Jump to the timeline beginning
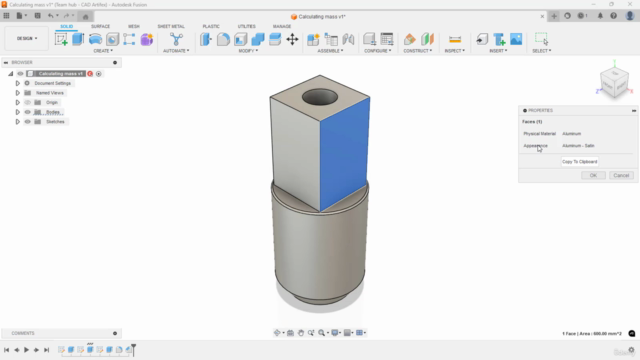This screenshot has width=640, height=360. 7,350
